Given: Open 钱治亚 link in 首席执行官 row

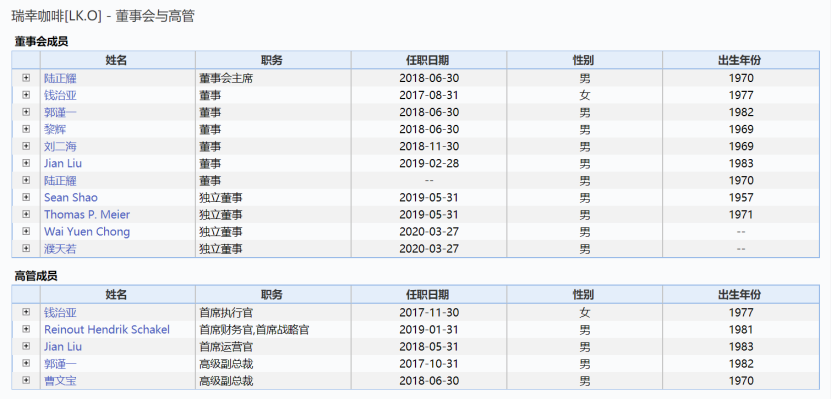Looking at the screenshot, I should 60,313.
